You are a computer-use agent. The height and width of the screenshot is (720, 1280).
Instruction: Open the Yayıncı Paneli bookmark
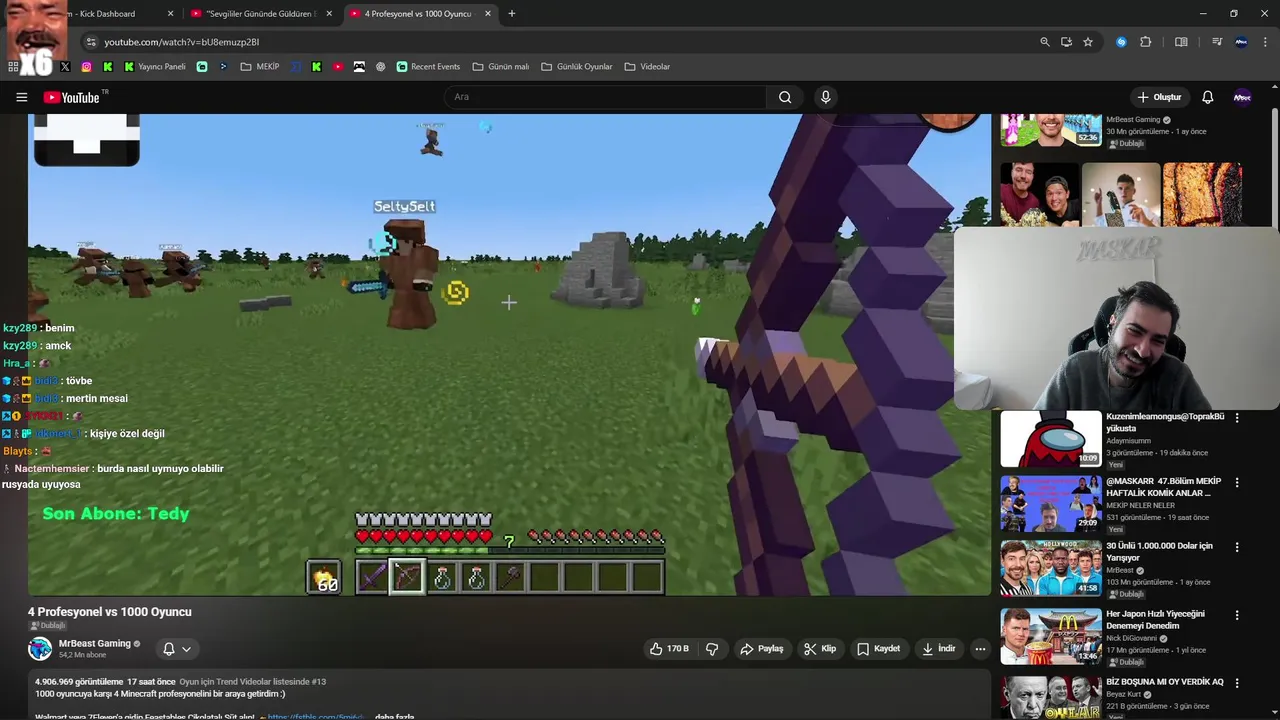[x=155, y=67]
